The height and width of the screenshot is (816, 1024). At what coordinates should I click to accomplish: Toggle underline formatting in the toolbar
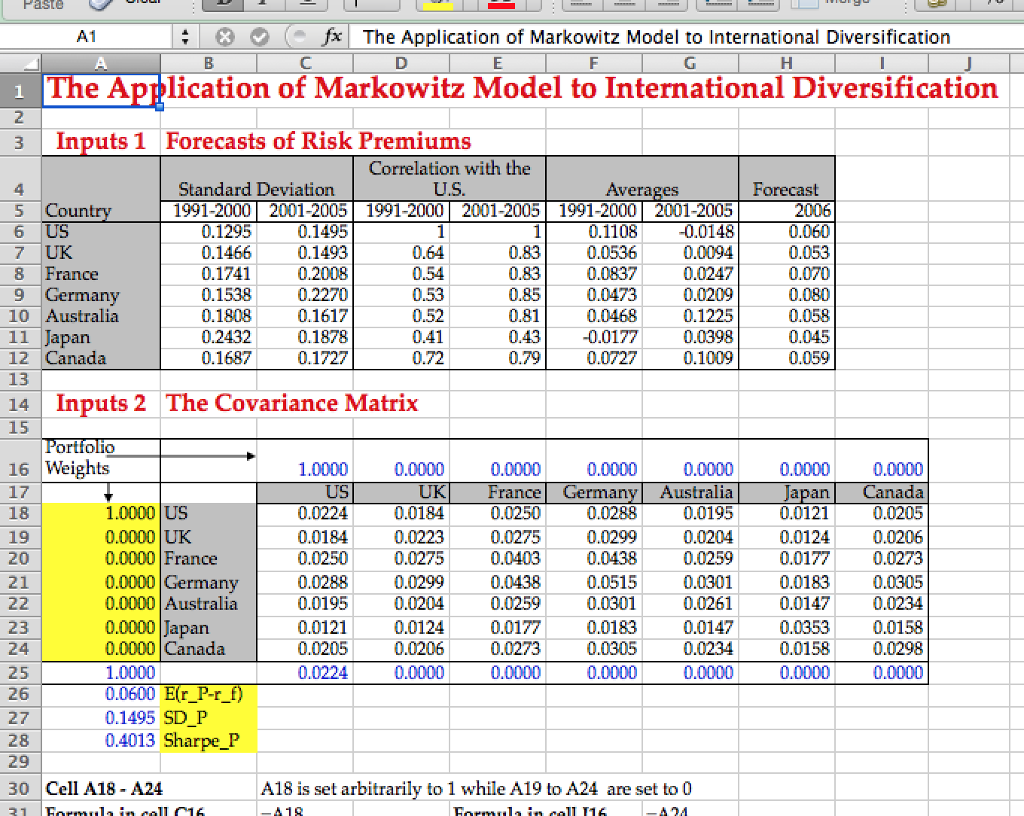(306, 4)
